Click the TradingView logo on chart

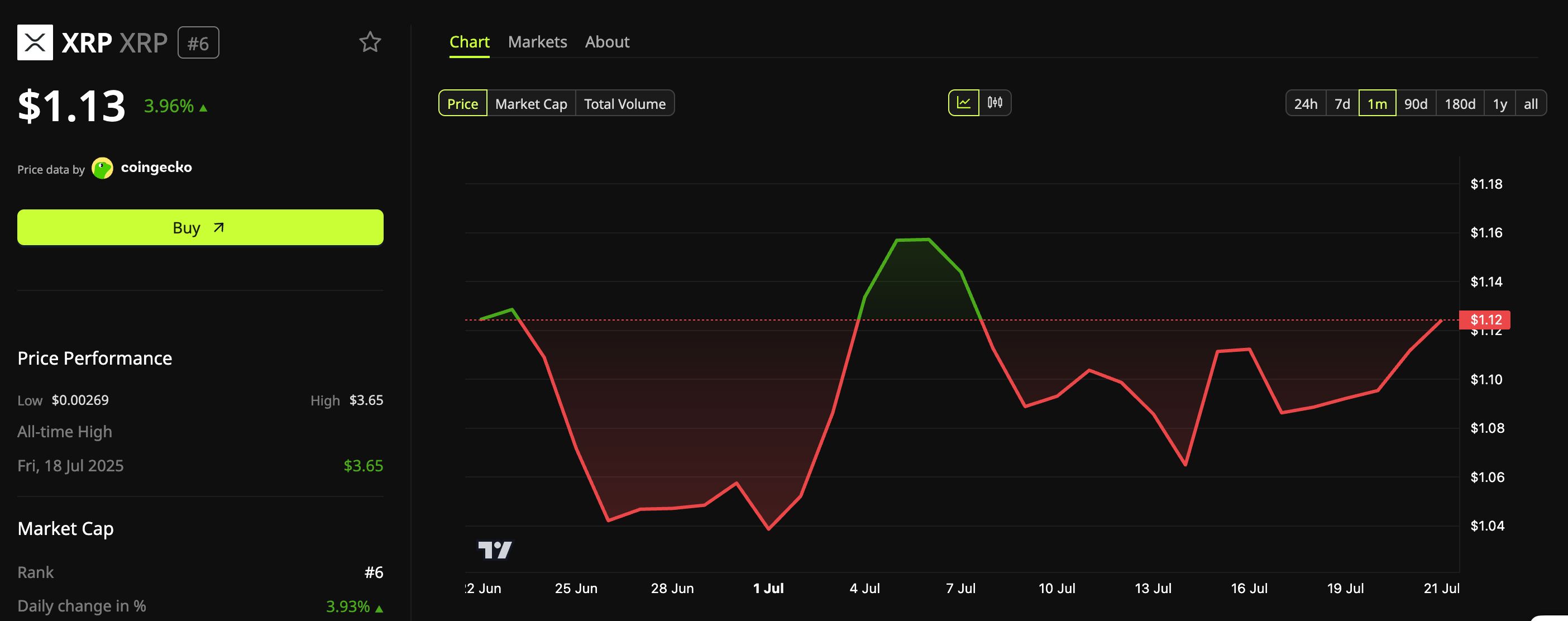point(495,550)
